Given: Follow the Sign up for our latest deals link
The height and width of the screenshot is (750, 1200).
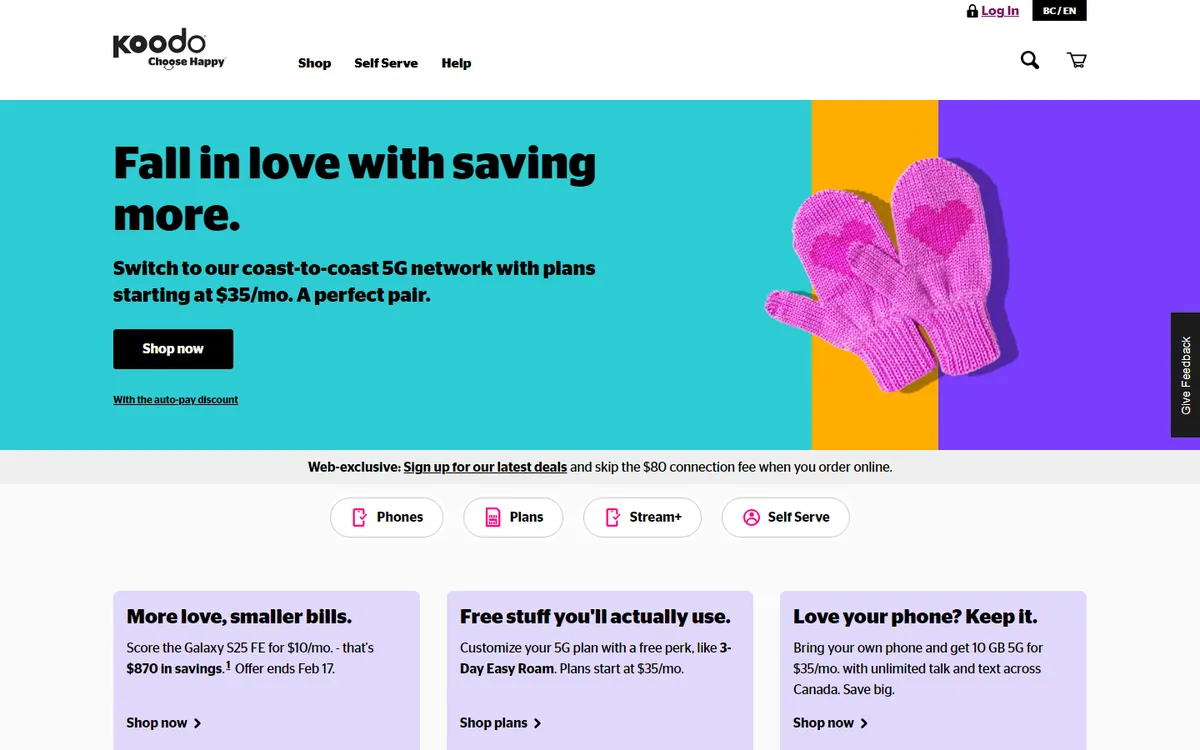Looking at the screenshot, I should [485, 467].
